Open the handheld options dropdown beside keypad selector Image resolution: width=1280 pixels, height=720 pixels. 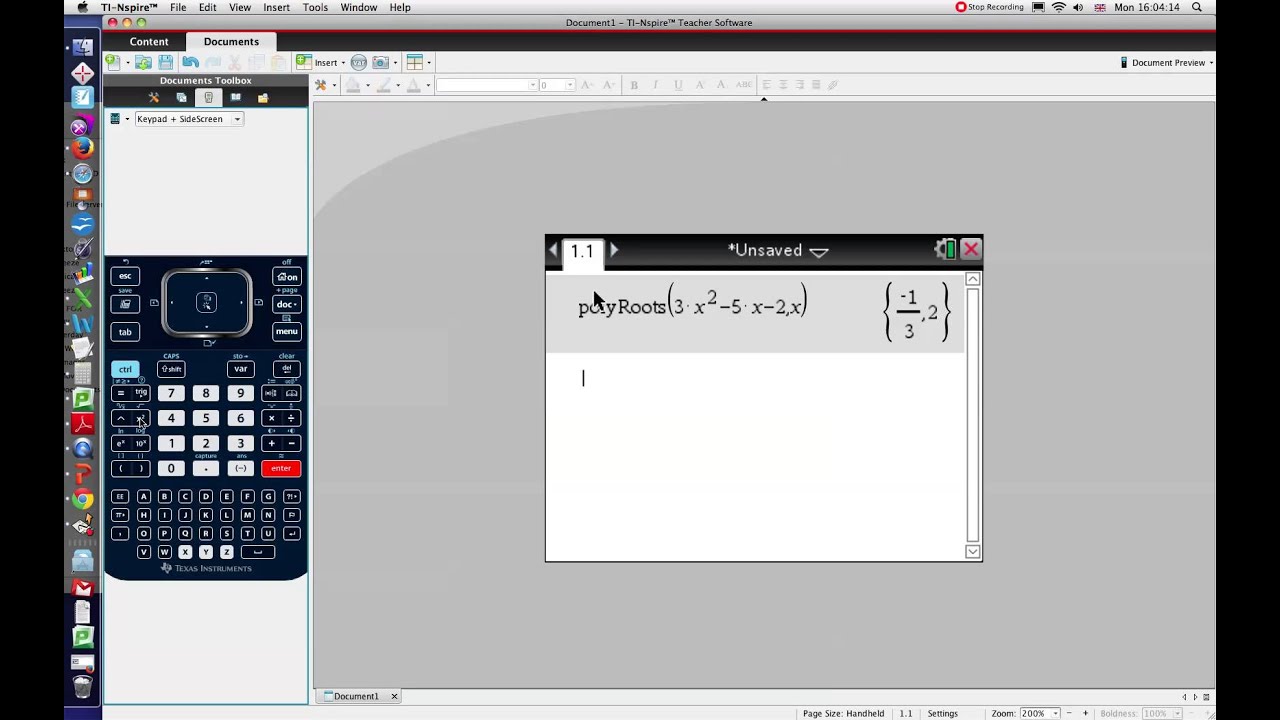127,119
